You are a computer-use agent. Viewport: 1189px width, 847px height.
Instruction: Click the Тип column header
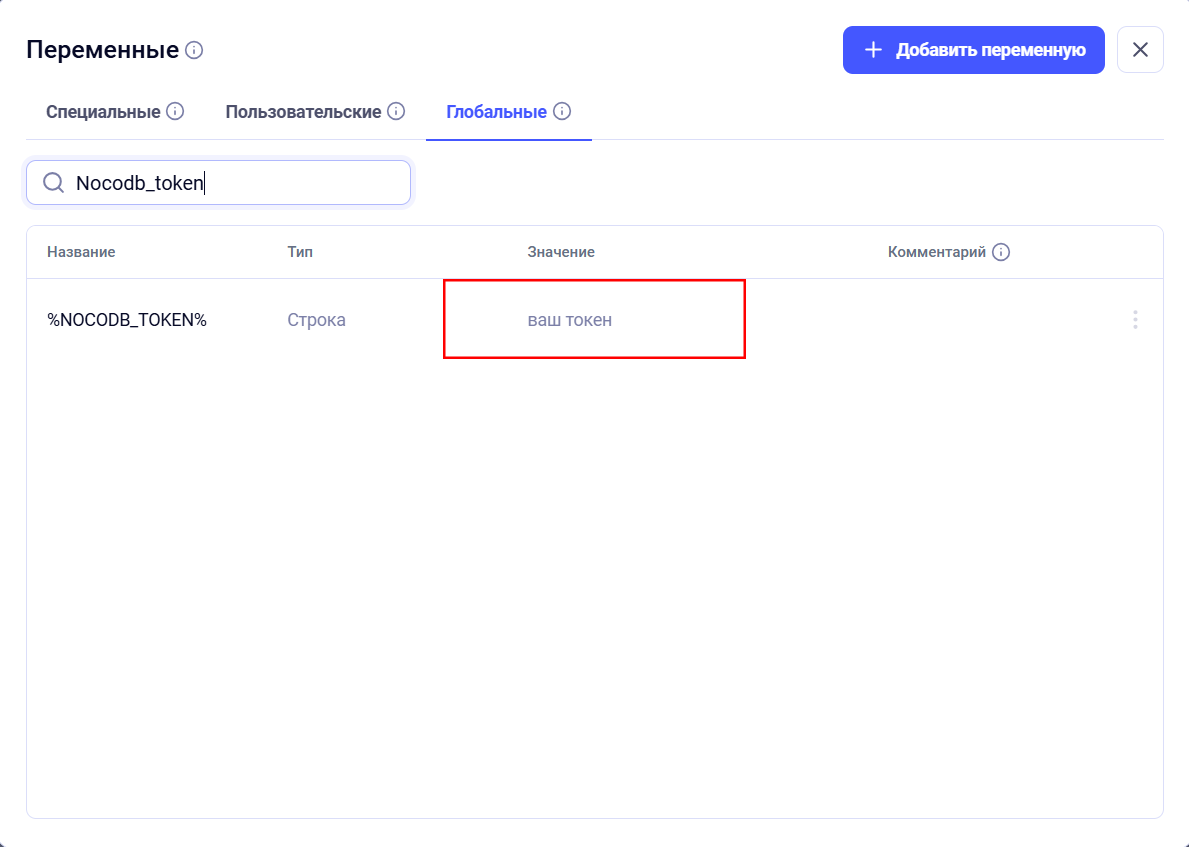pyautogui.click(x=300, y=252)
